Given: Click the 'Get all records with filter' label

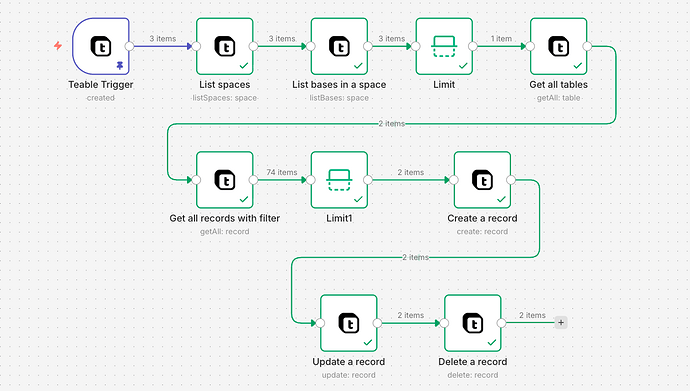Looking at the screenshot, I should (x=225, y=218).
